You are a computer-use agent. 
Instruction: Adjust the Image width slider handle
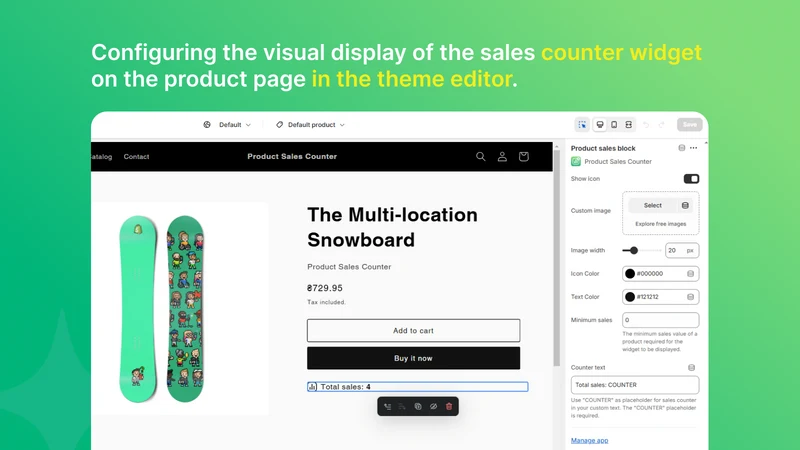[634, 251]
